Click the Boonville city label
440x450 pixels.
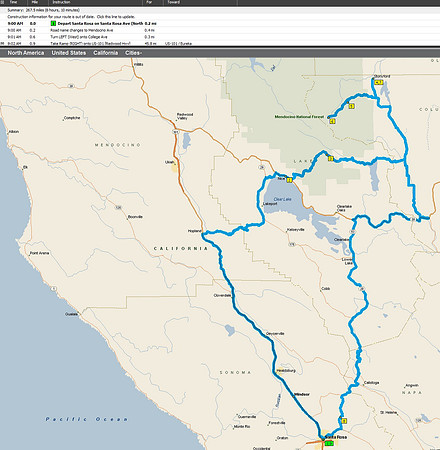tap(135, 217)
